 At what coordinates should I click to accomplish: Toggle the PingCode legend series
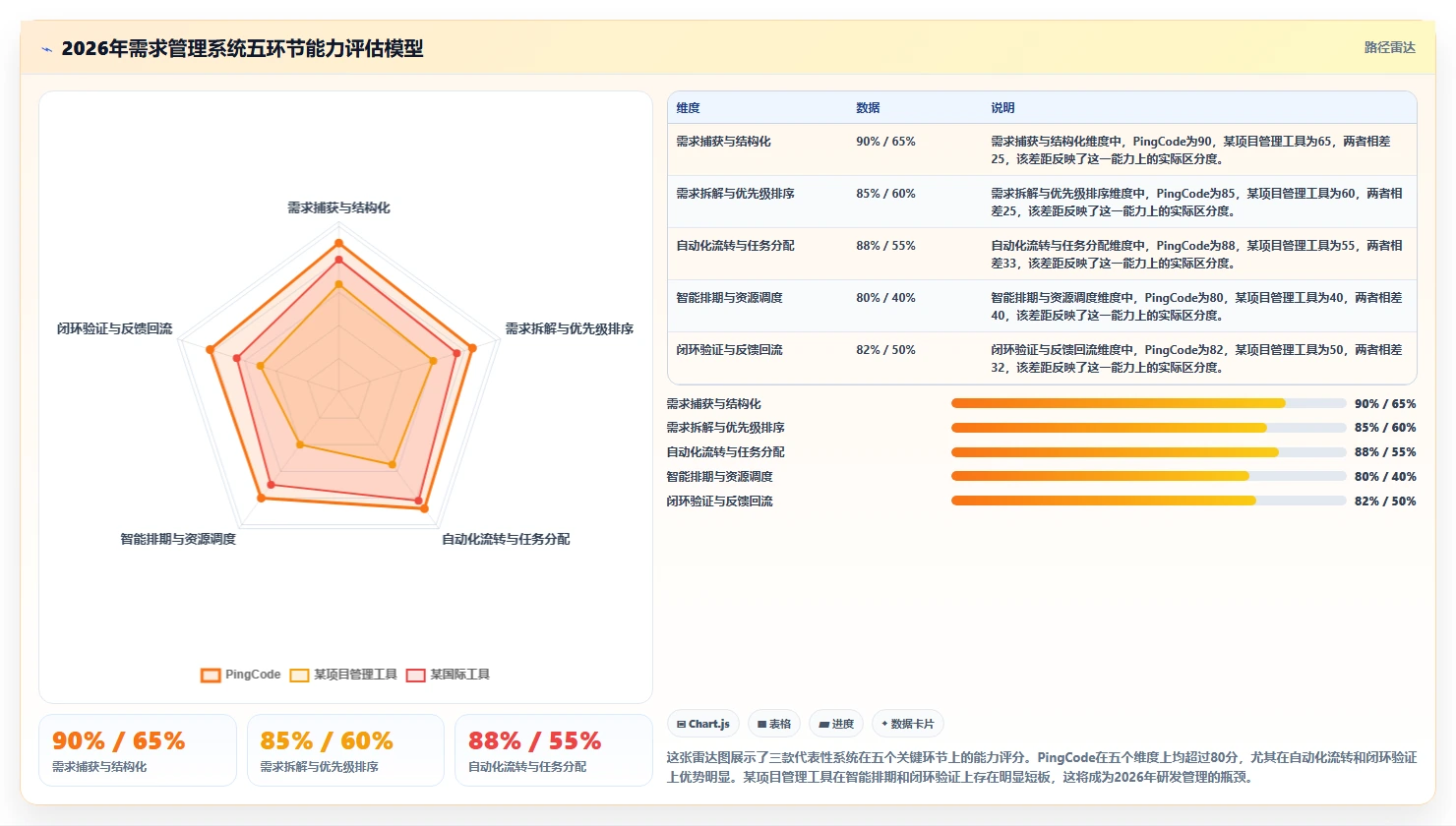[241, 675]
